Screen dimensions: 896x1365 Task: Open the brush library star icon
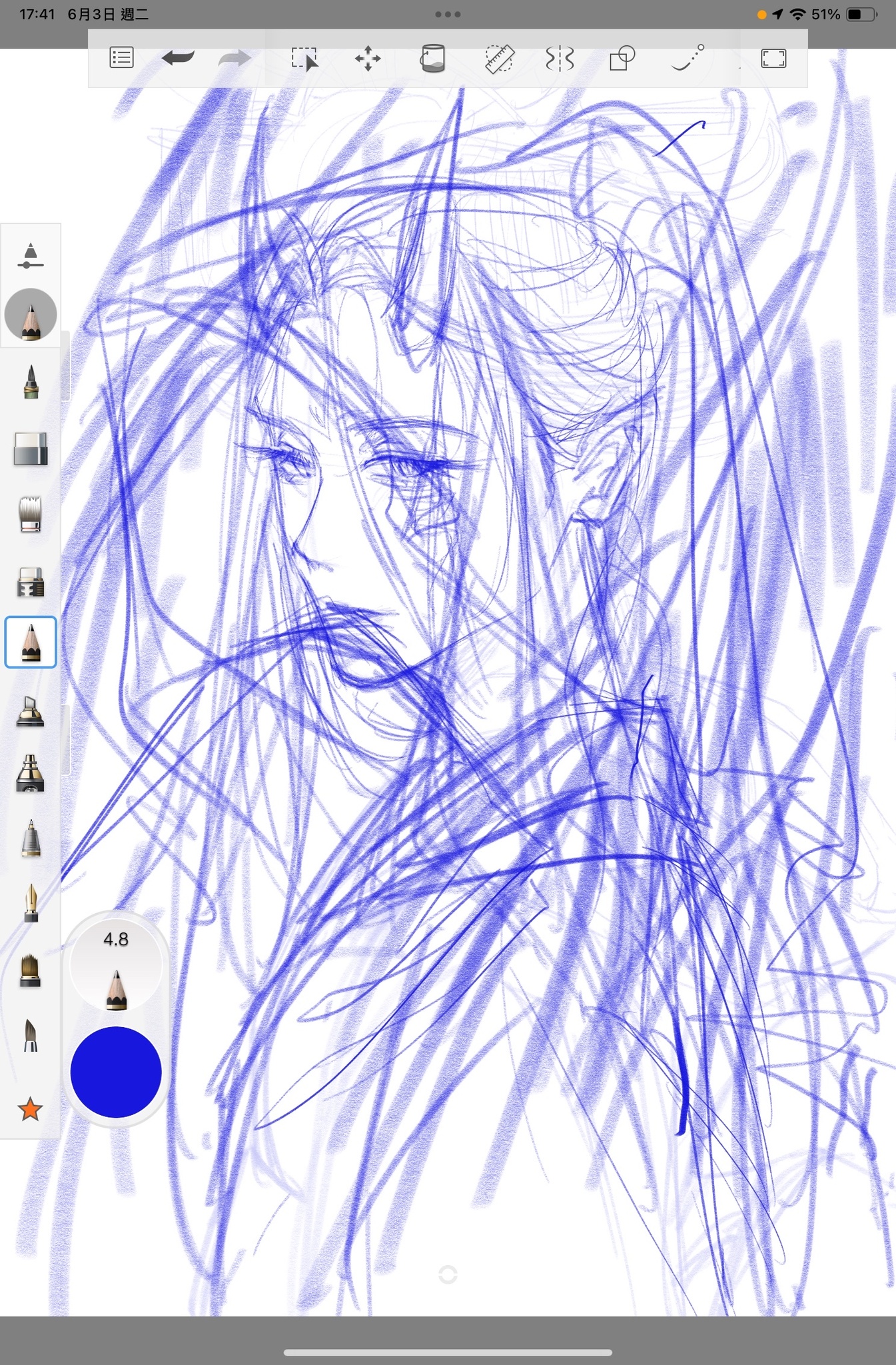(x=31, y=1110)
